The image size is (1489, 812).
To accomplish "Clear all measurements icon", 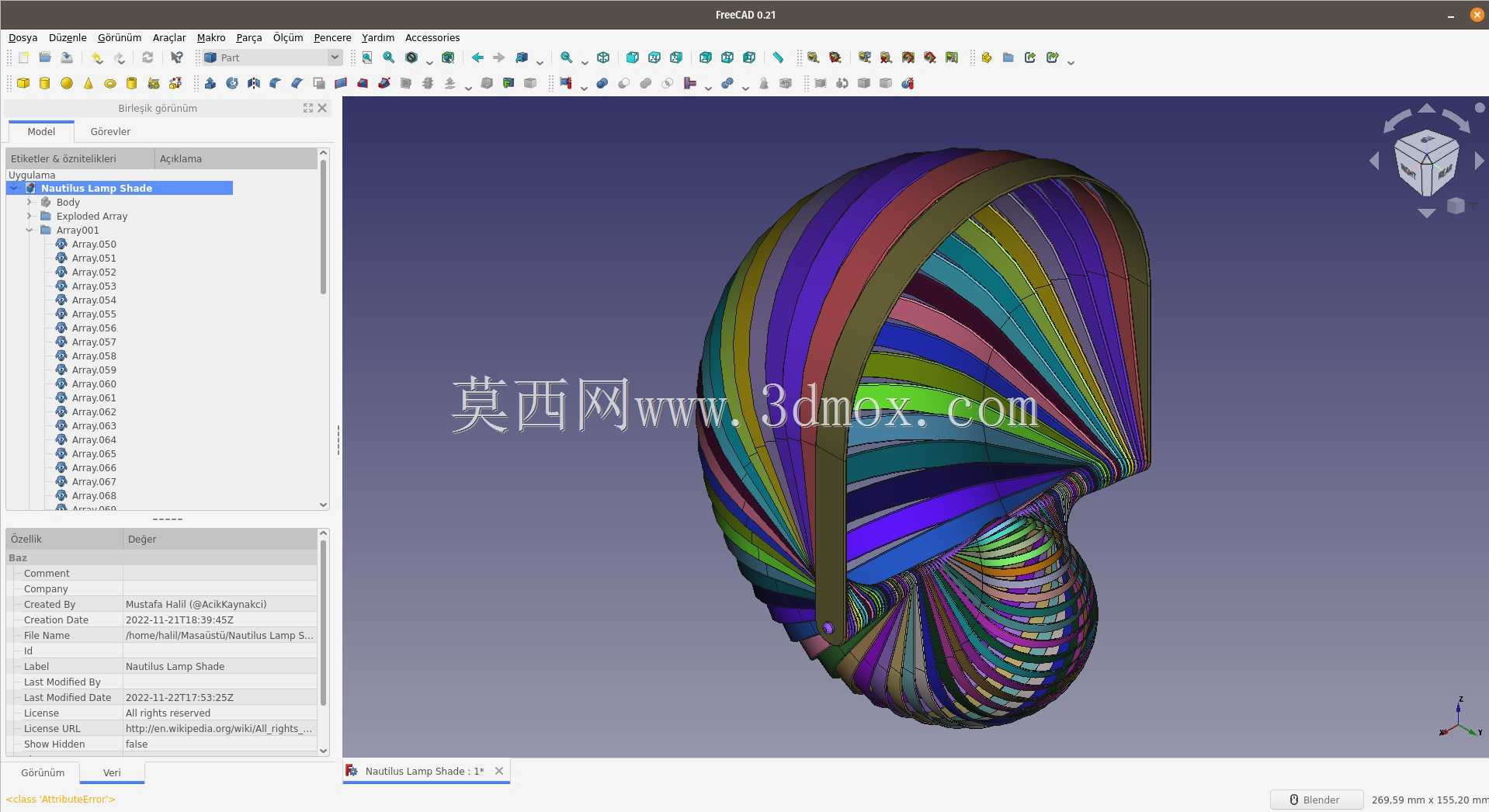I will 887,57.
